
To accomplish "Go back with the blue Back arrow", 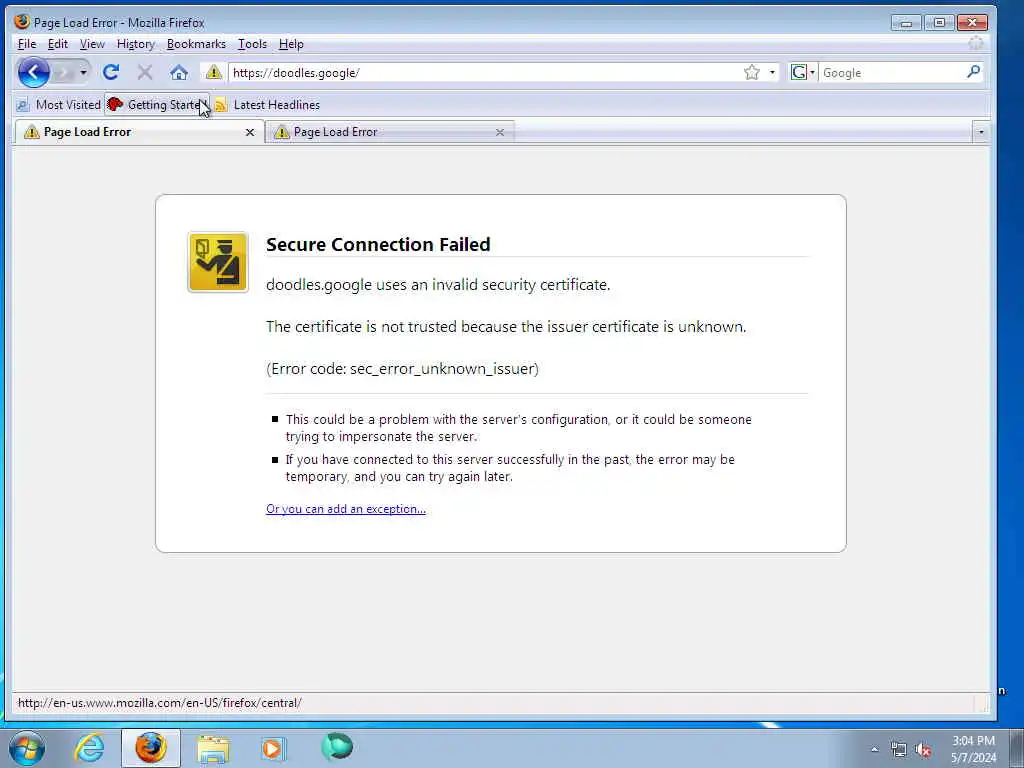I will point(33,72).
